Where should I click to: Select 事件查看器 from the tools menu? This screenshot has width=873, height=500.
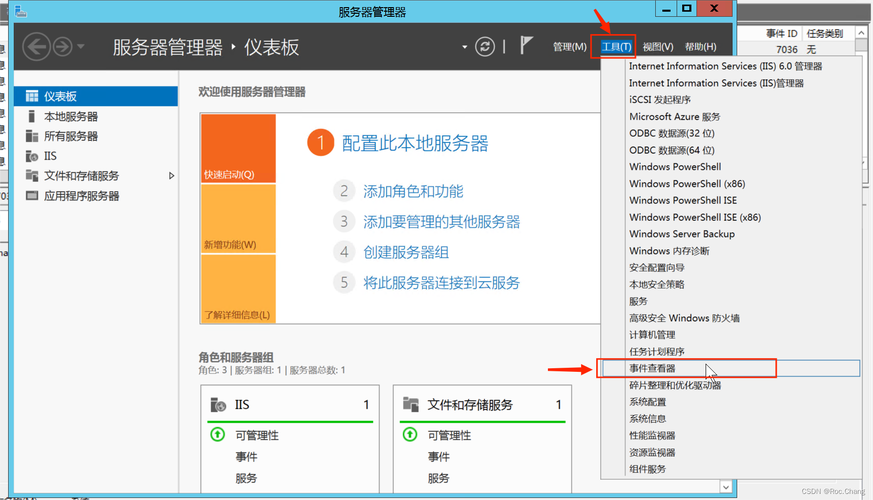click(652, 369)
